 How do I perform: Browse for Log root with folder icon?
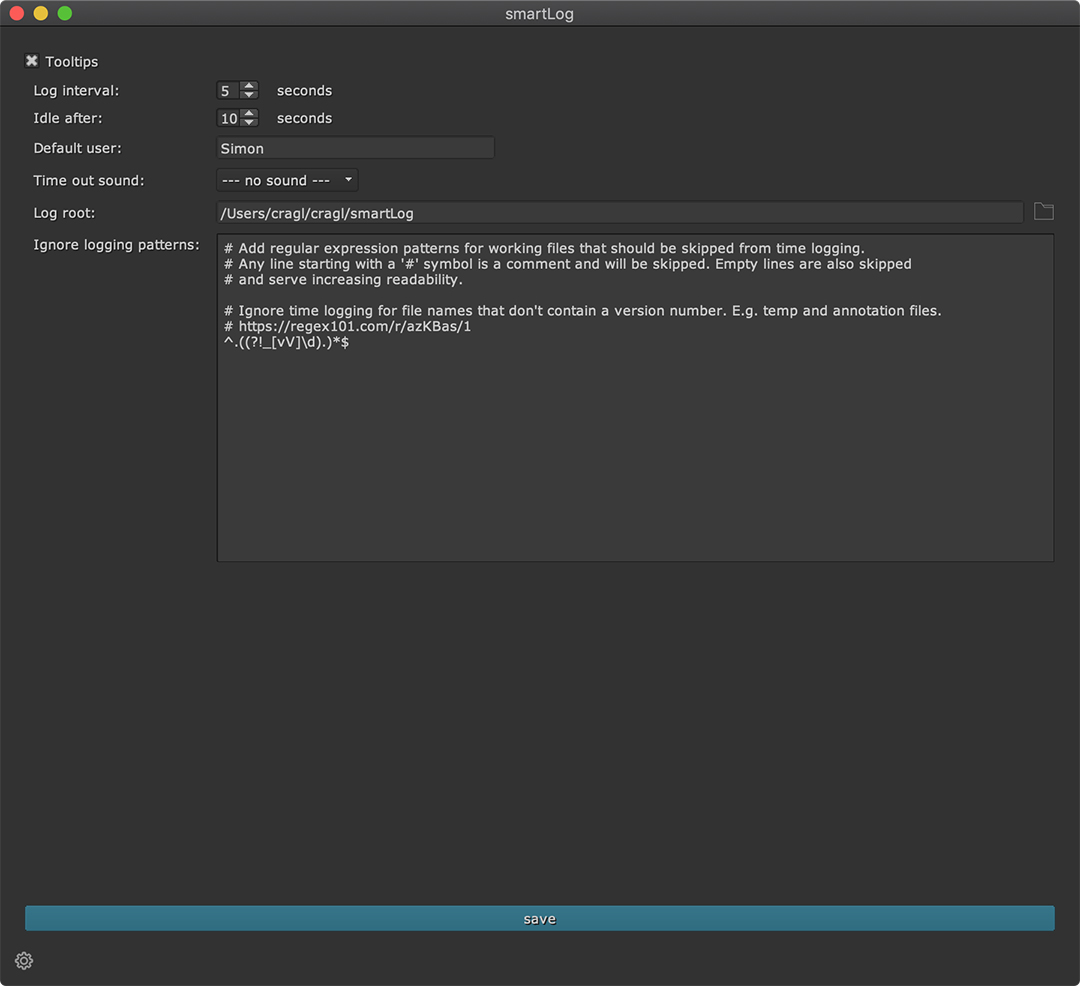1043,211
